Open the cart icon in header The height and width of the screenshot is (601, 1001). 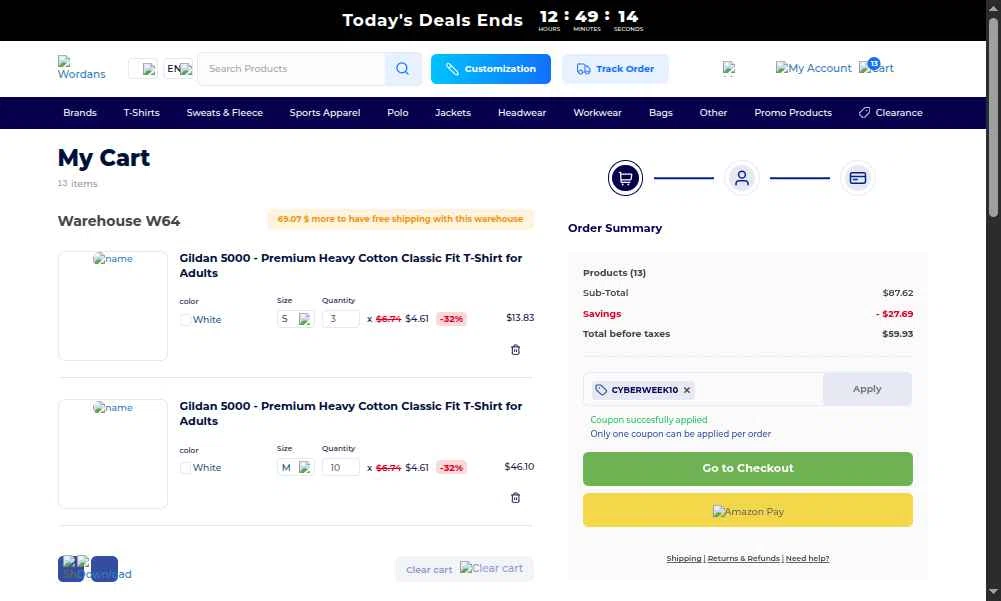tap(876, 67)
